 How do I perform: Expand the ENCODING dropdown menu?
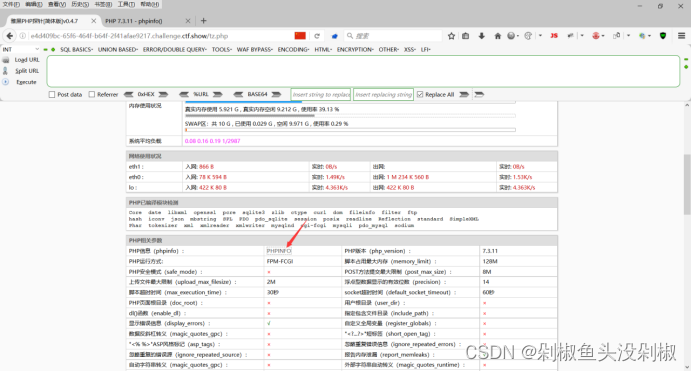click(x=293, y=49)
